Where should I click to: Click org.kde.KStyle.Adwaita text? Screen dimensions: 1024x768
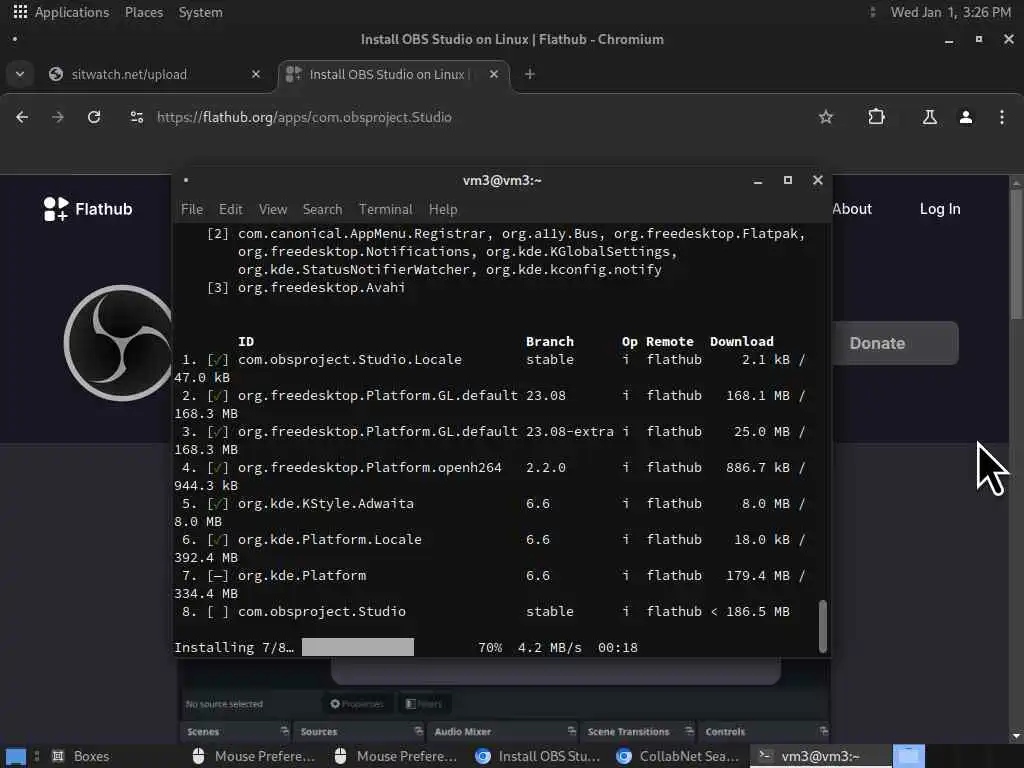pyautogui.click(x=326, y=504)
